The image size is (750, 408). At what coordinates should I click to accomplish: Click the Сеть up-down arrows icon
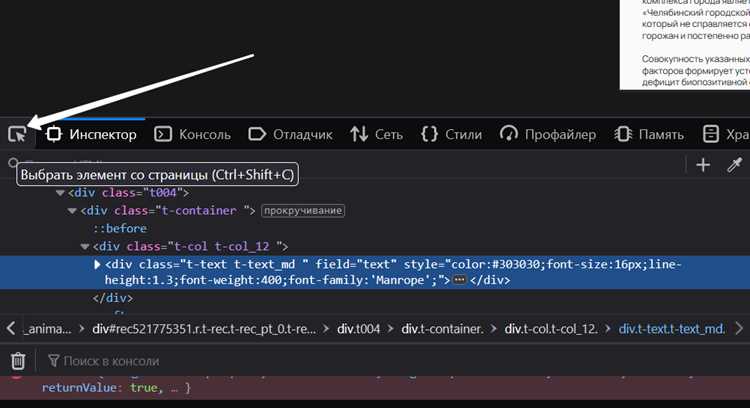tap(359, 134)
